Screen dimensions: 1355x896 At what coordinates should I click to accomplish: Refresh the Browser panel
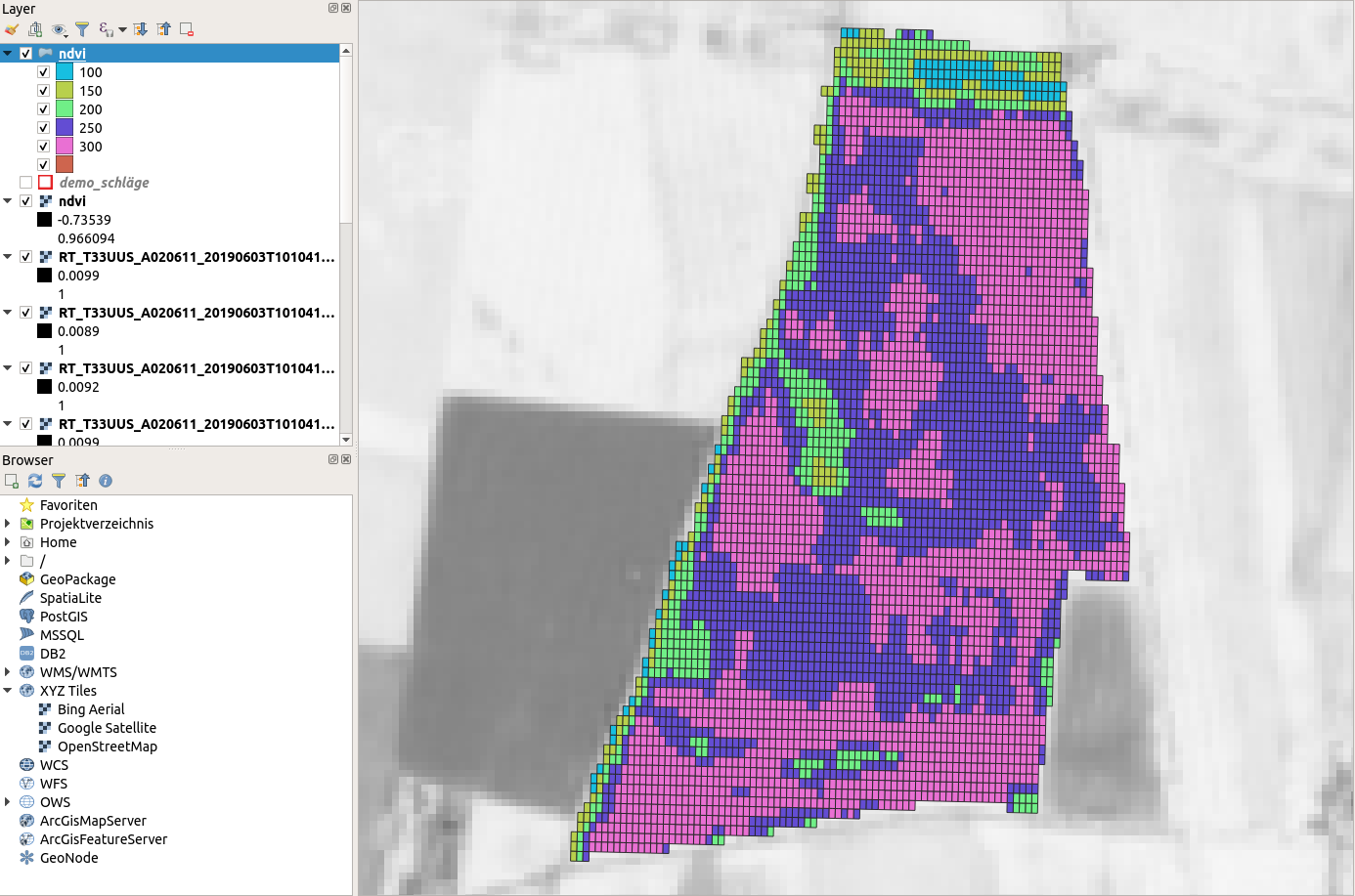(x=35, y=481)
